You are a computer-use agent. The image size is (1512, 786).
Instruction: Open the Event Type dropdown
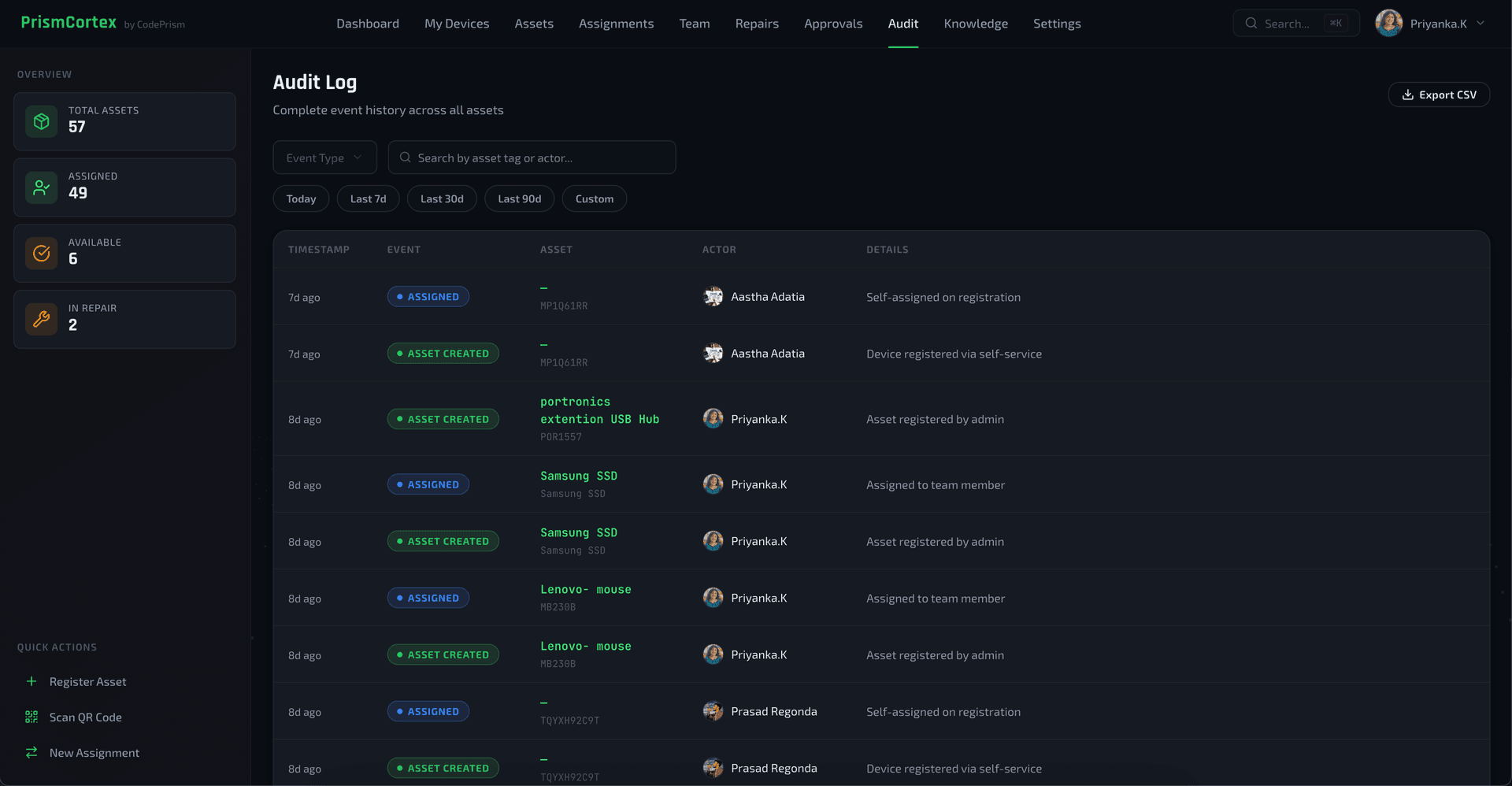(324, 158)
